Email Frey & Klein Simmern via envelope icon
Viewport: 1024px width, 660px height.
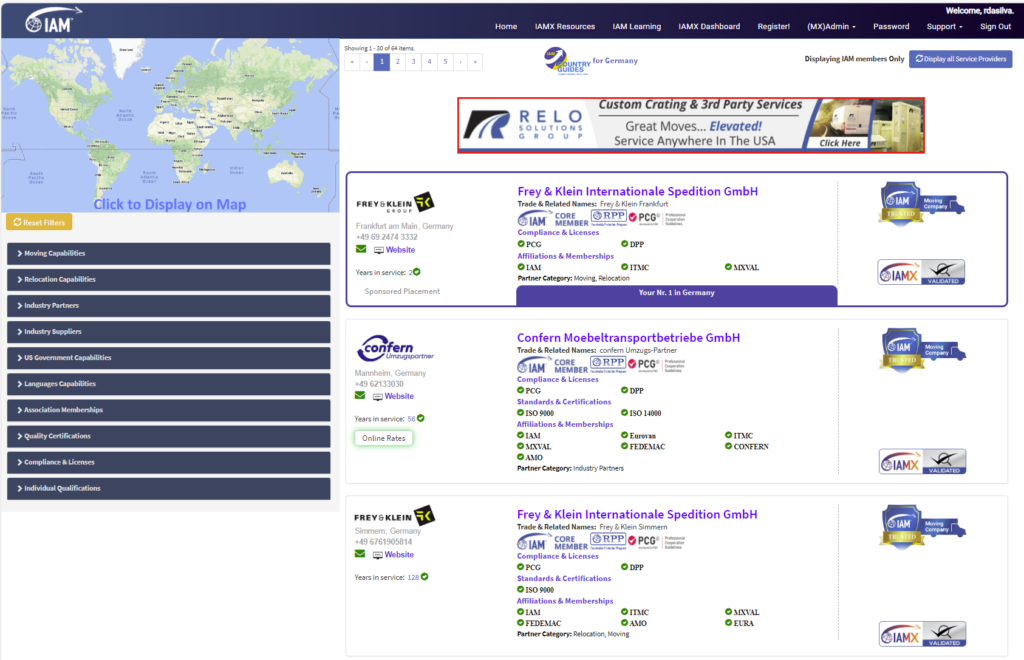(x=360, y=554)
